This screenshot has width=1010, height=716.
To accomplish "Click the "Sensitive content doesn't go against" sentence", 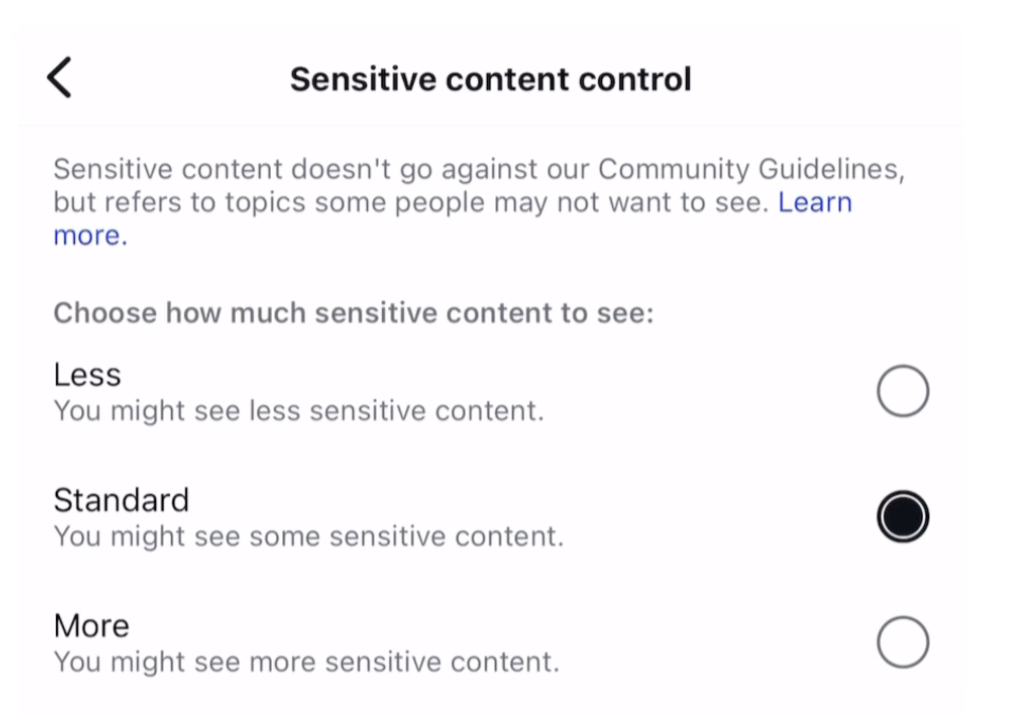I will pos(300,169).
